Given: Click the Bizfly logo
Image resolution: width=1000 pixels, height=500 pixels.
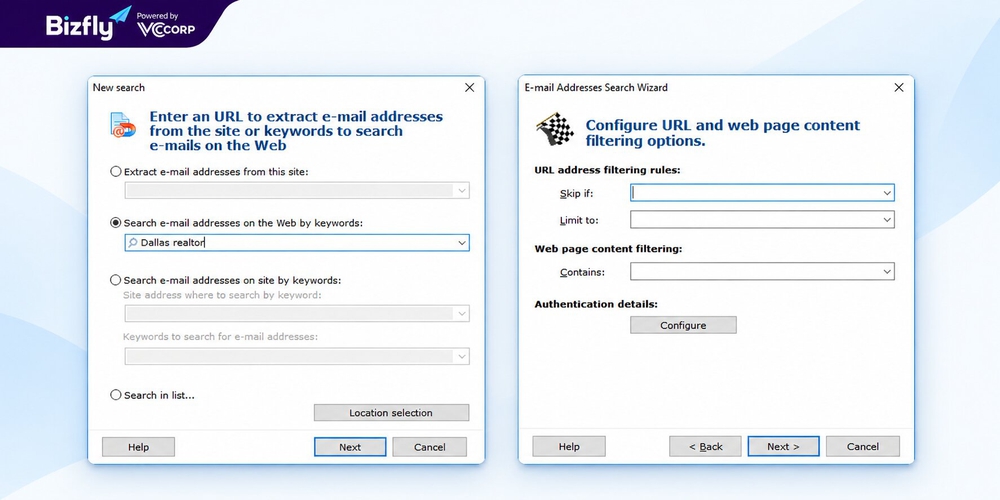Looking at the screenshot, I should coord(88,24).
